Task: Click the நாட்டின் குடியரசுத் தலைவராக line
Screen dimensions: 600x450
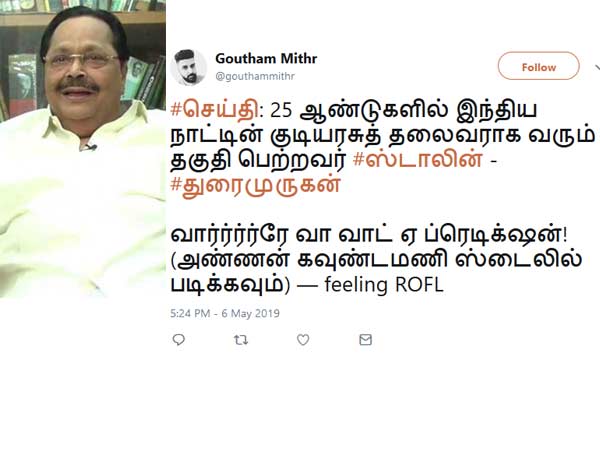Action: point(382,136)
